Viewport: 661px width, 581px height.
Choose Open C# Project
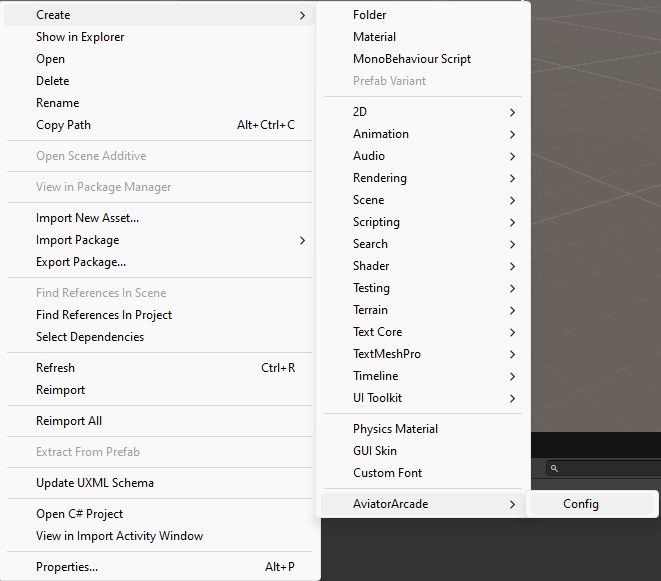click(x=159, y=514)
